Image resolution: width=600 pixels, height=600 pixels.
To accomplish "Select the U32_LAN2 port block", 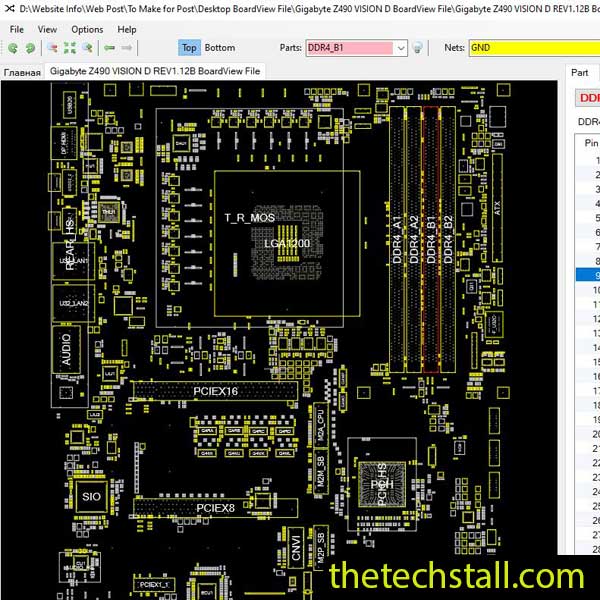I will pos(73,303).
